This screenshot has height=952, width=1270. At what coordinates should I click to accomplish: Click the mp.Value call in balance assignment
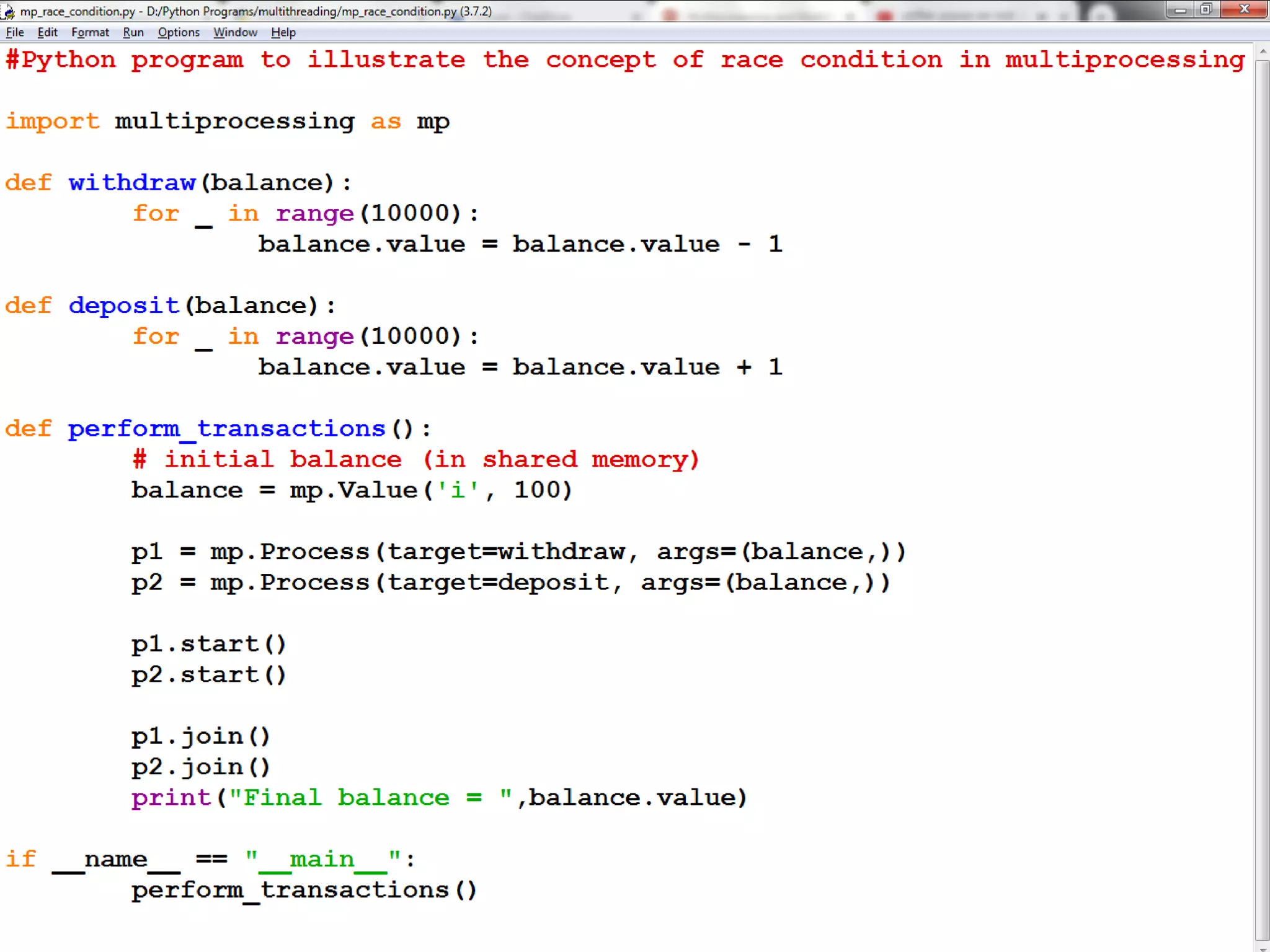click(353, 490)
